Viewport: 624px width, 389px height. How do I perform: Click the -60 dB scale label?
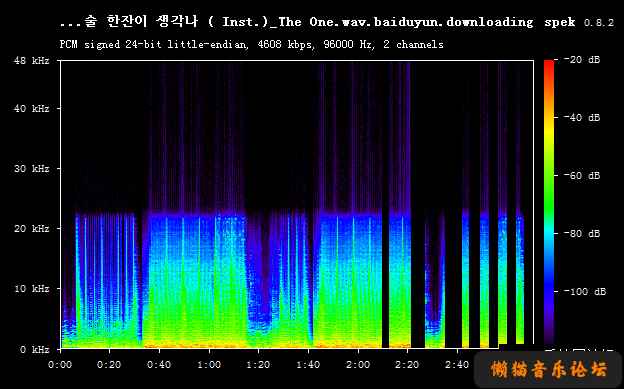[x=582, y=176]
